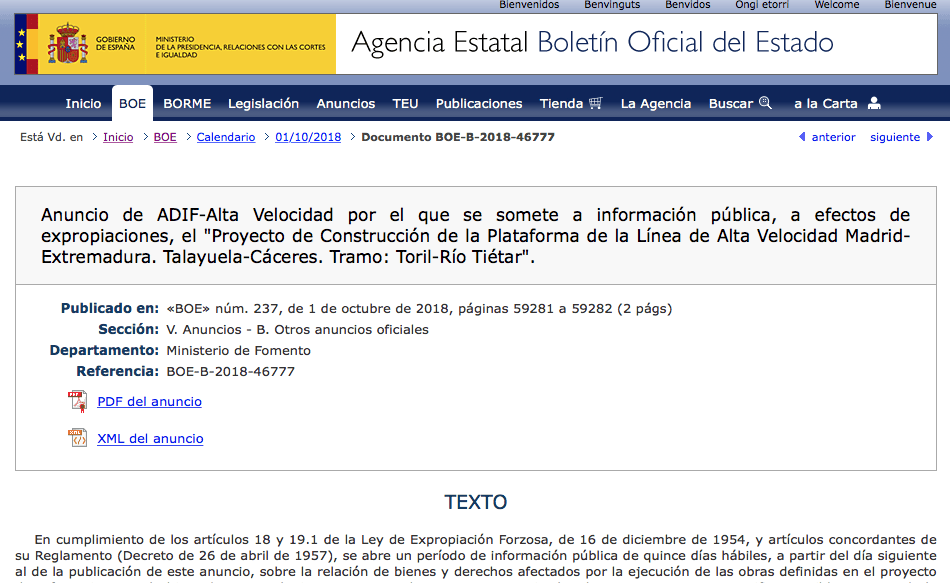The height and width of the screenshot is (583, 950).
Task: Open the Buscar search menu
Action: click(731, 104)
